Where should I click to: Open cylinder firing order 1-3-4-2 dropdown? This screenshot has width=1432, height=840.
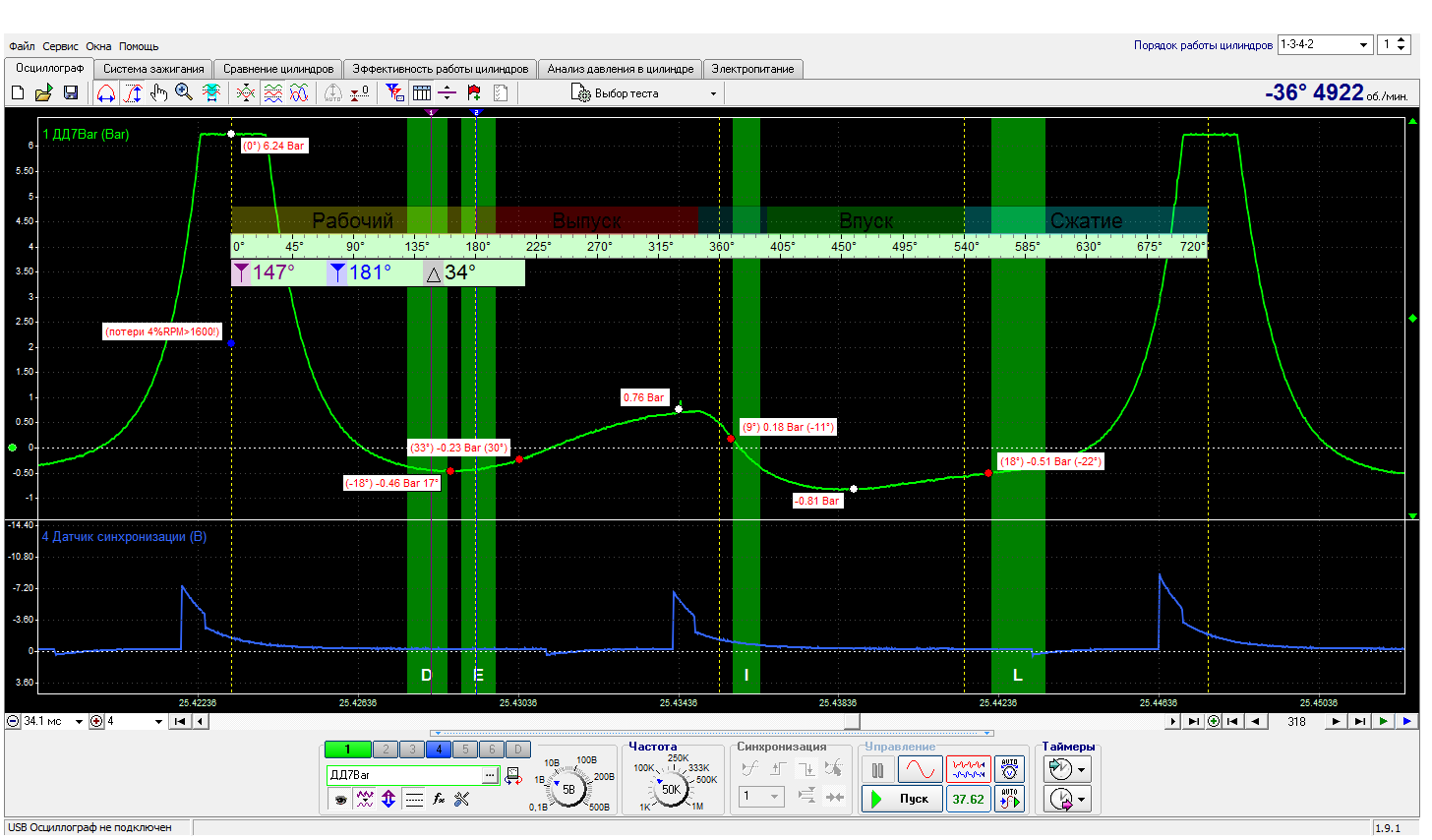1325,45
